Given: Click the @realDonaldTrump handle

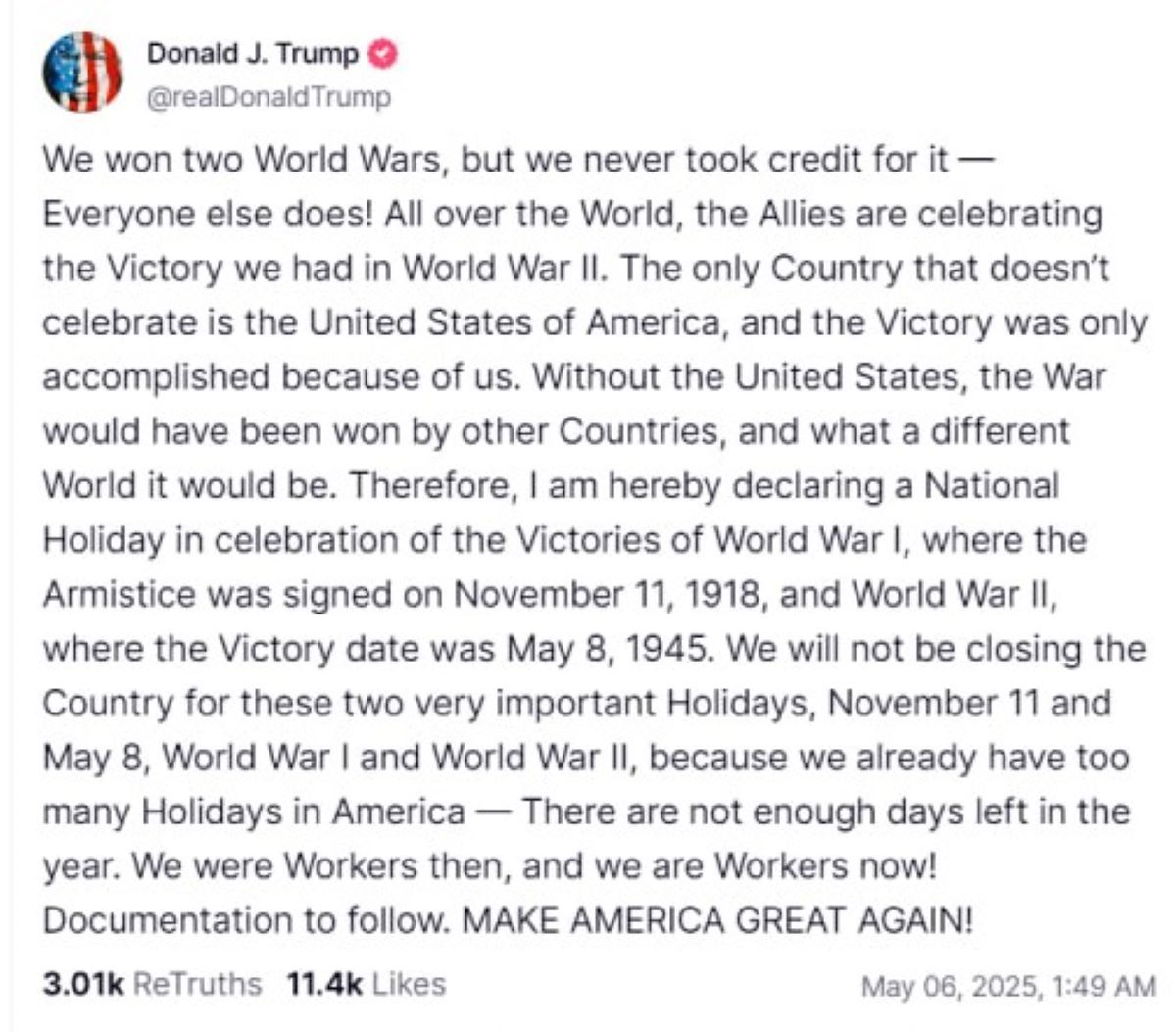Looking at the screenshot, I should tap(269, 97).
